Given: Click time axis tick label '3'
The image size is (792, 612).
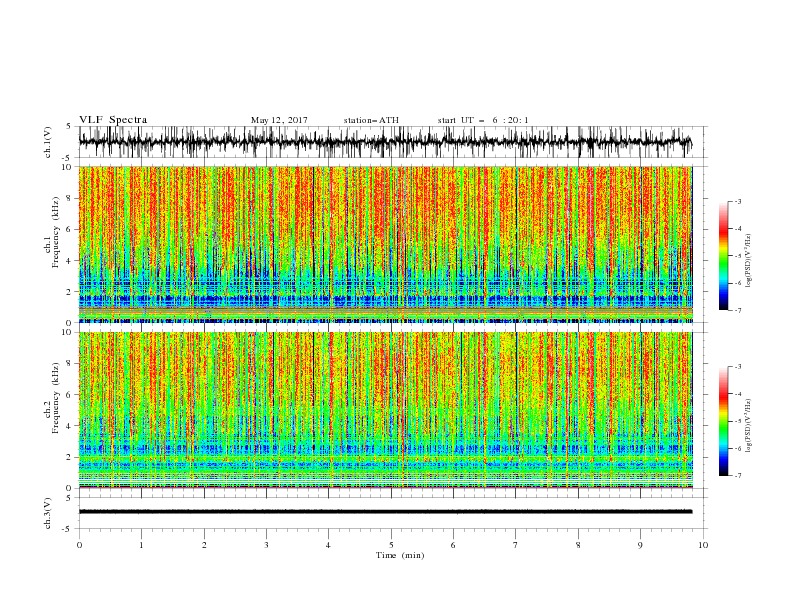Looking at the screenshot, I should [x=266, y=545].
